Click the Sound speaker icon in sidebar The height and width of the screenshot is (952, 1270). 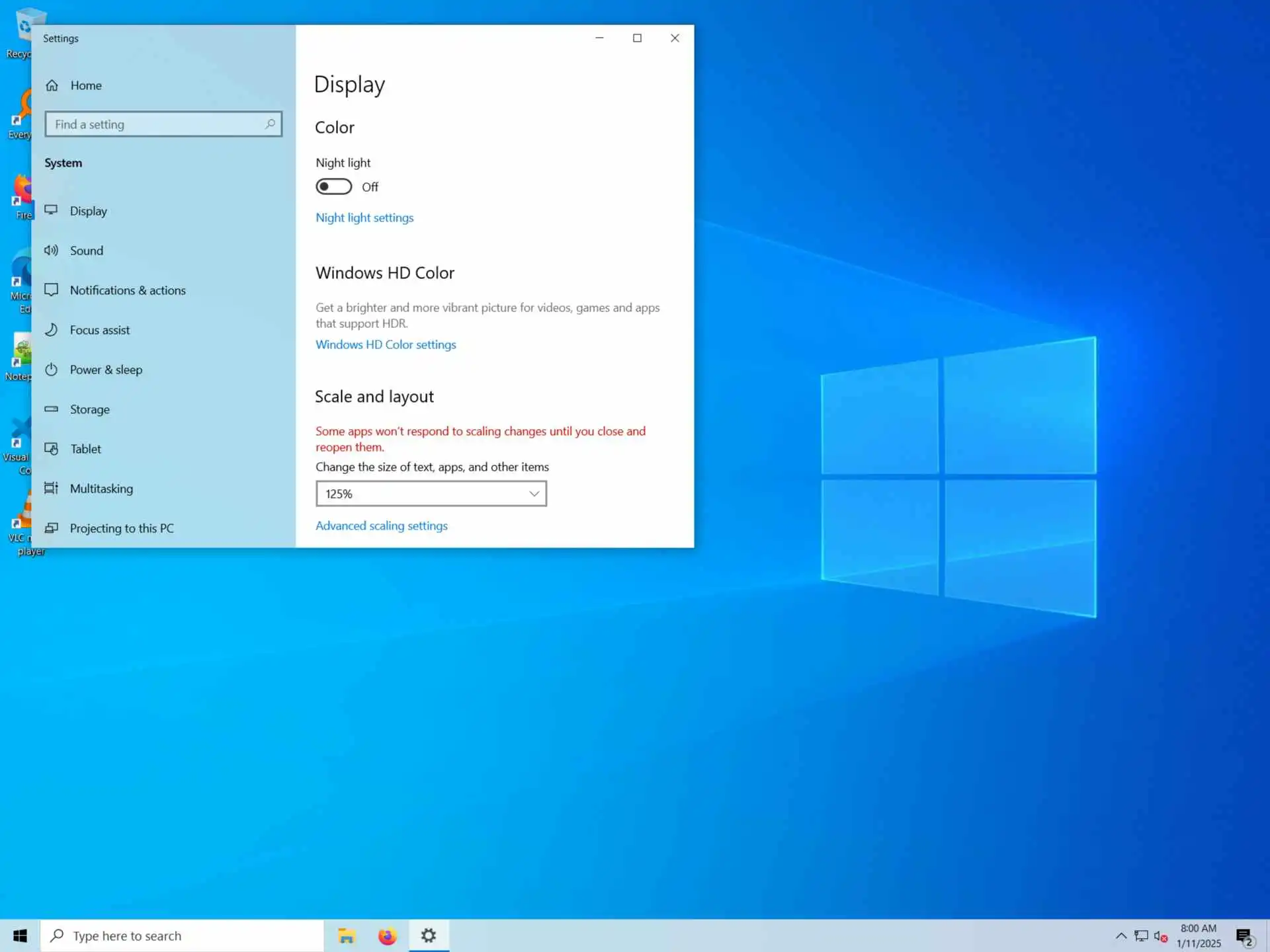pyautogui.click(x=51, y=250)
